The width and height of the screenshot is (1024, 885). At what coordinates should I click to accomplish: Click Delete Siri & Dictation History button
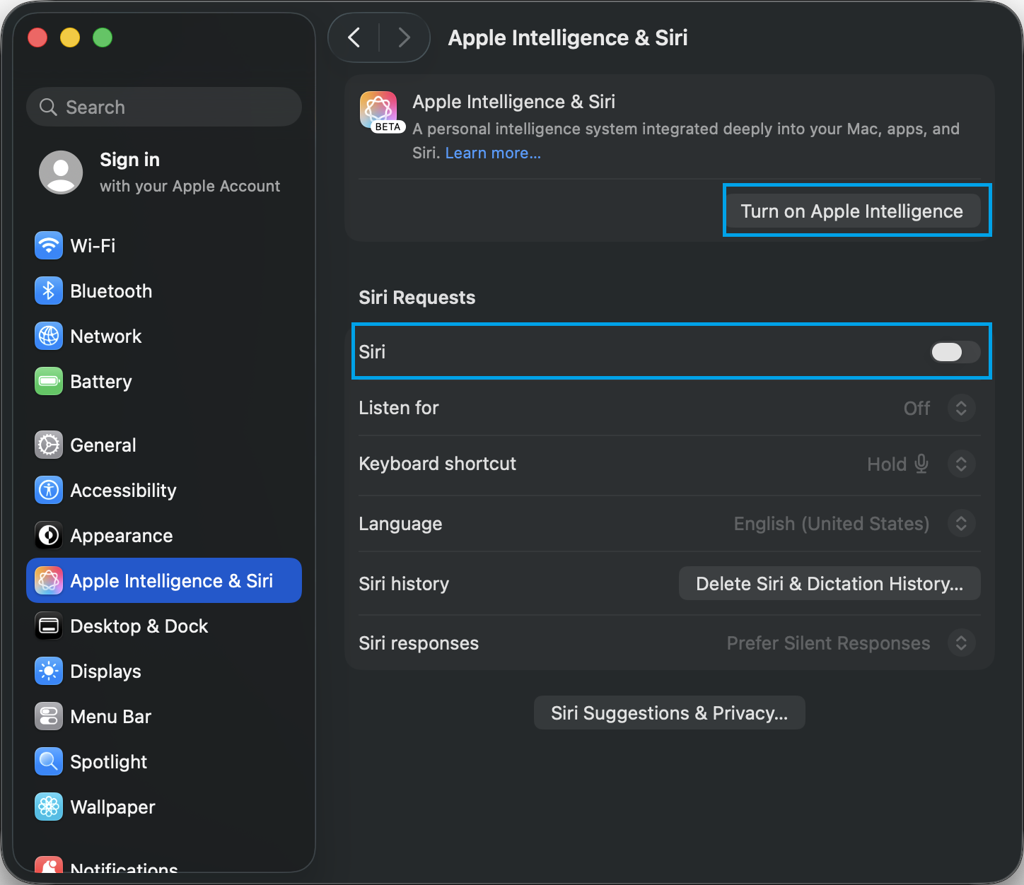pos(829,583)
